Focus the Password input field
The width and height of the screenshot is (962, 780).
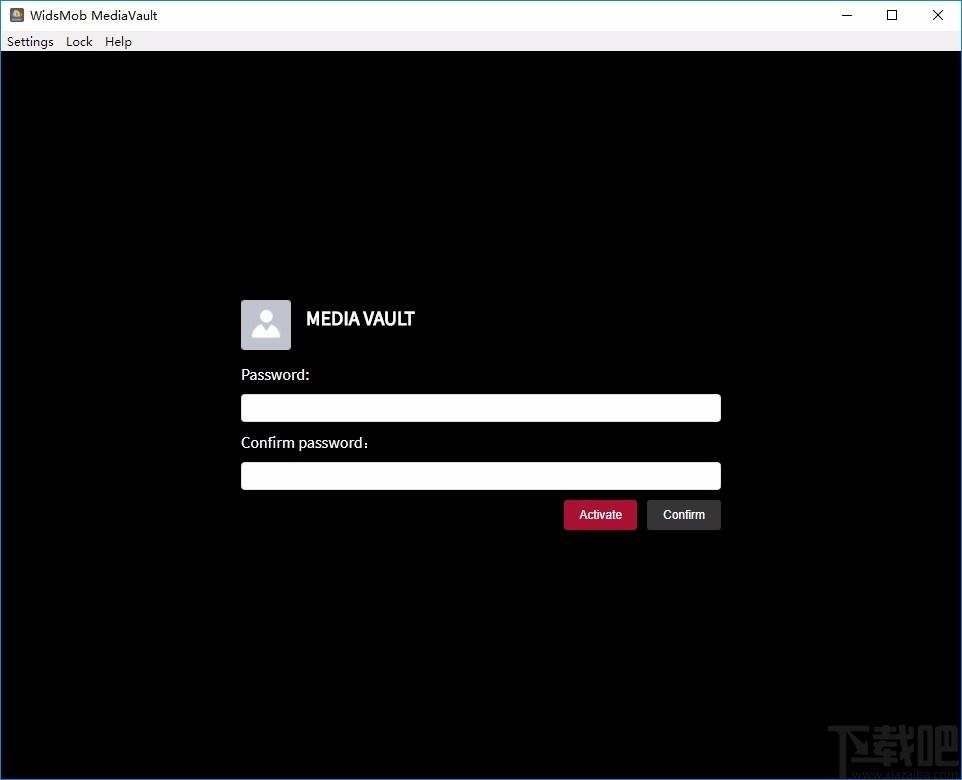pos(480,408)
